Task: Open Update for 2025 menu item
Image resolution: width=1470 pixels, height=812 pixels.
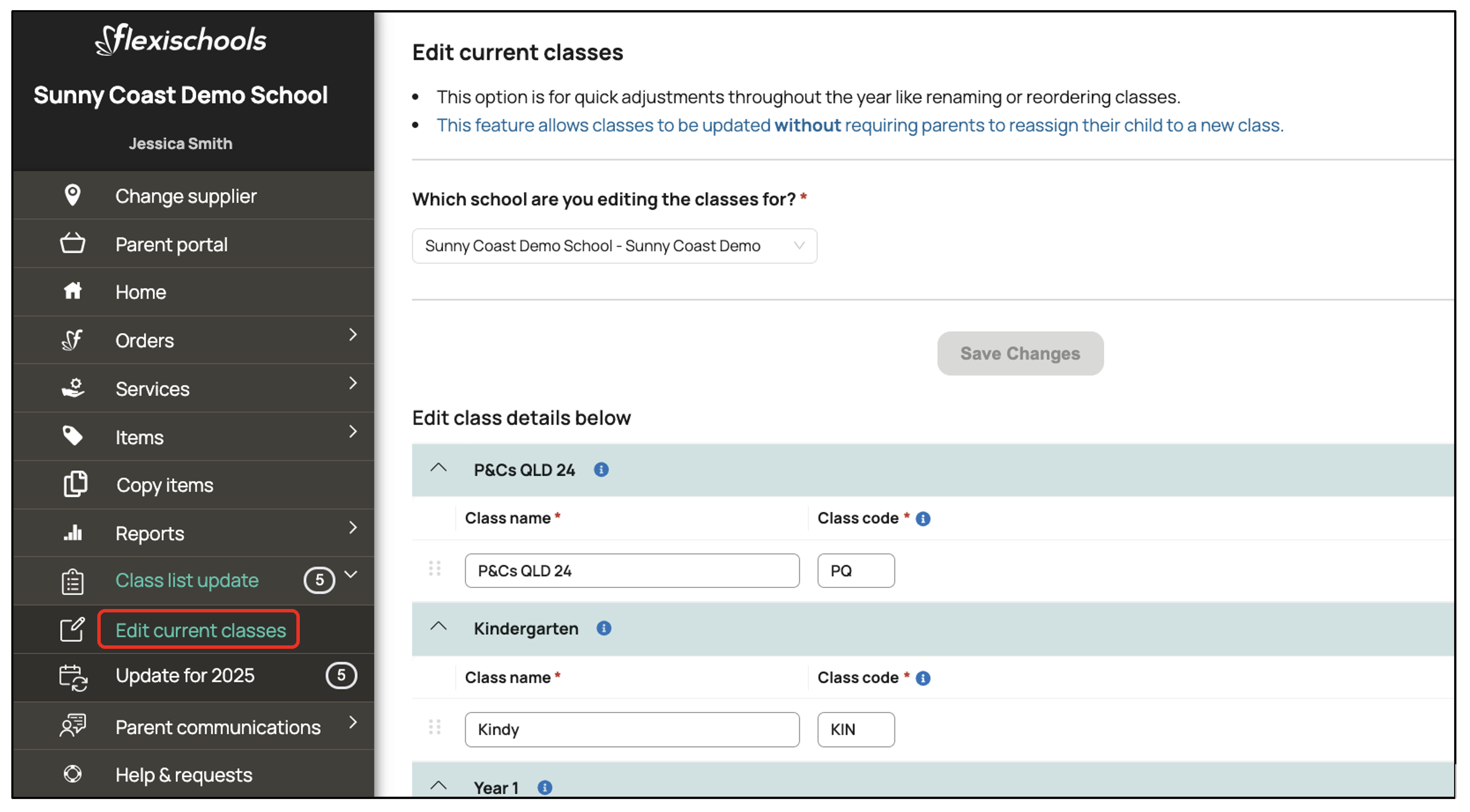Action: (185, 676)
